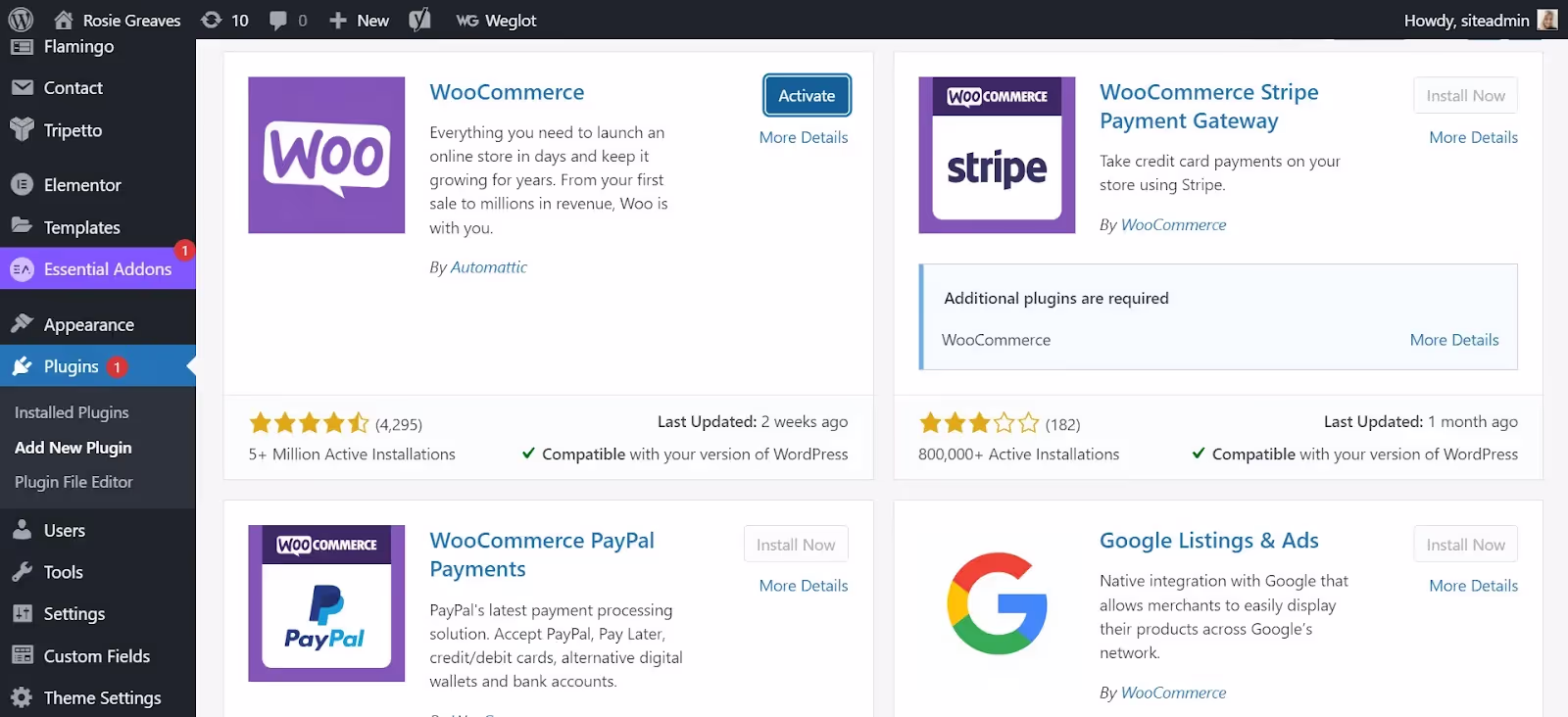The width and height of the screenshot is (1568, 717).
Task: Open the Yoast SEO toolbar icon
Action: pos(419,20)
